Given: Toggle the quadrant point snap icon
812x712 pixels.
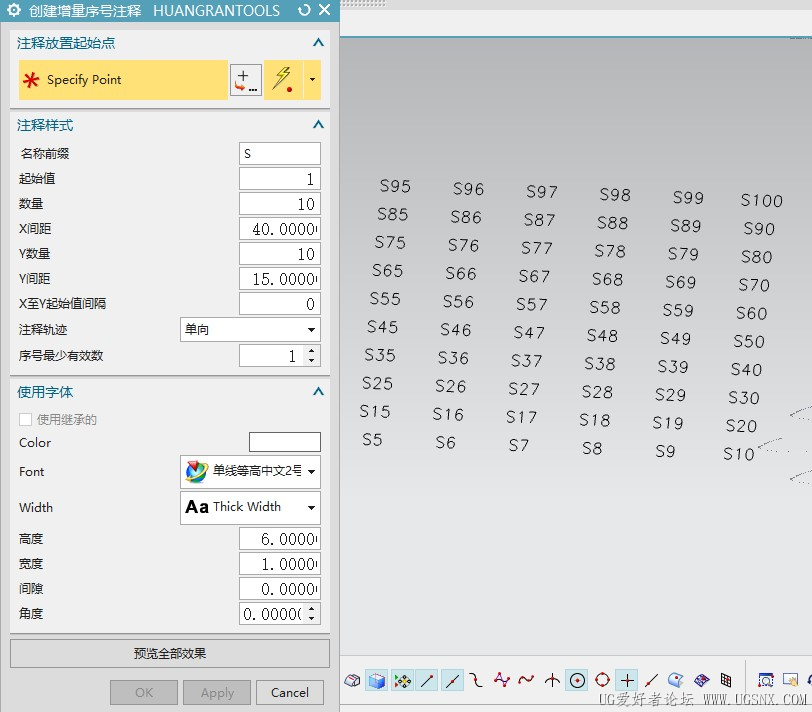Looking at the screenshot, I should point(602,680).
